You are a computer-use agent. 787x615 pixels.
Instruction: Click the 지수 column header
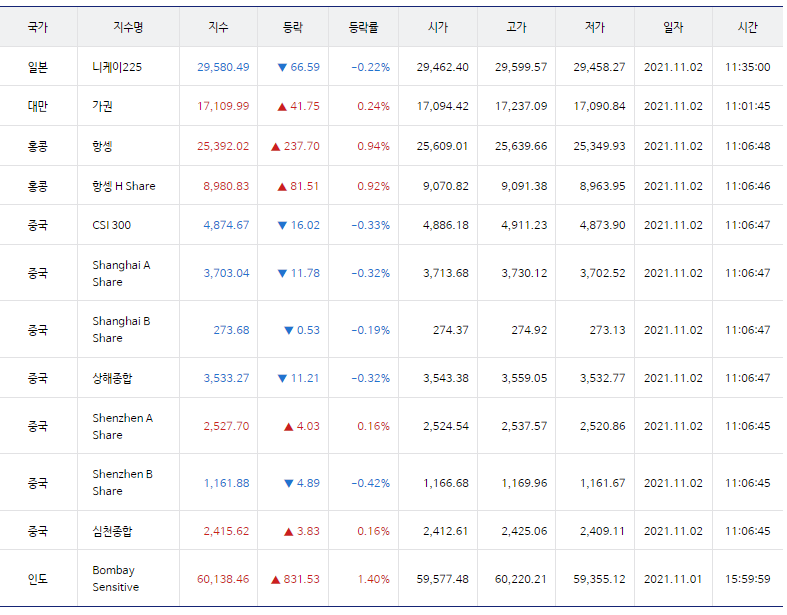pos(218,27)
